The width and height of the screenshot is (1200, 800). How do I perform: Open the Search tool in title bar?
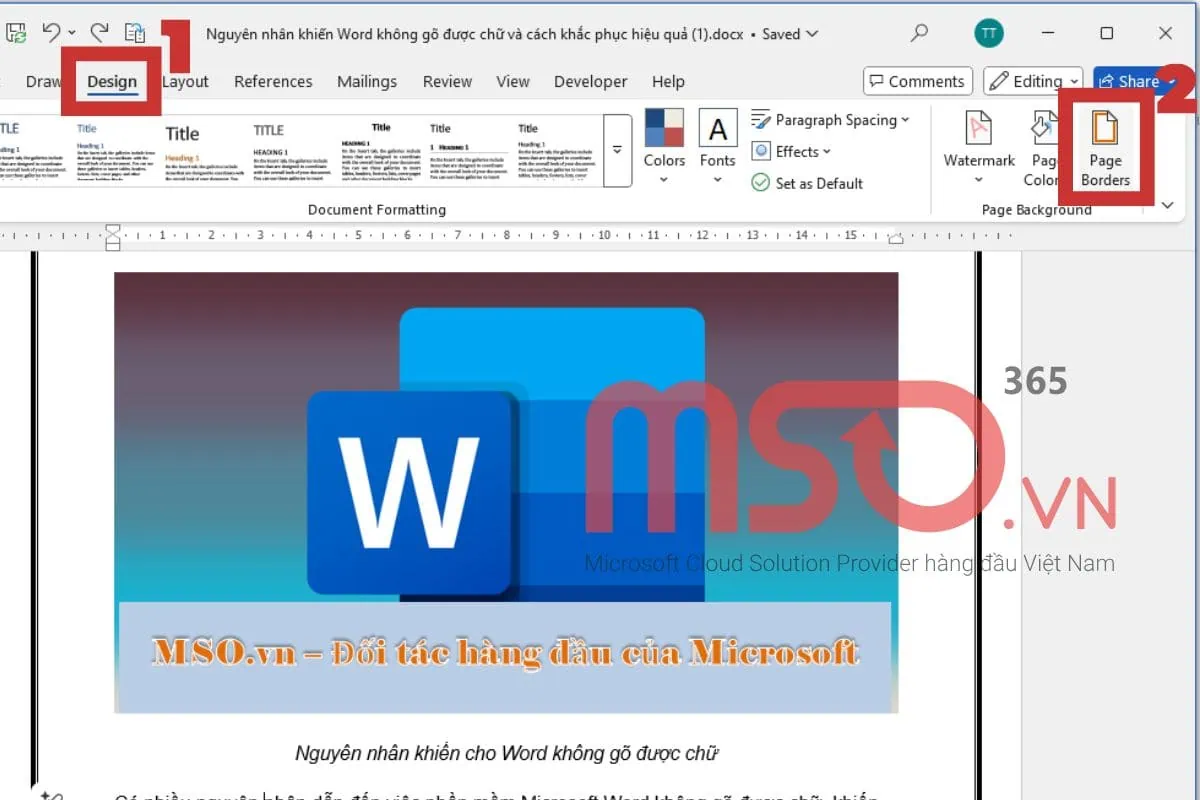pyautogui.click(x=918, y=33)
